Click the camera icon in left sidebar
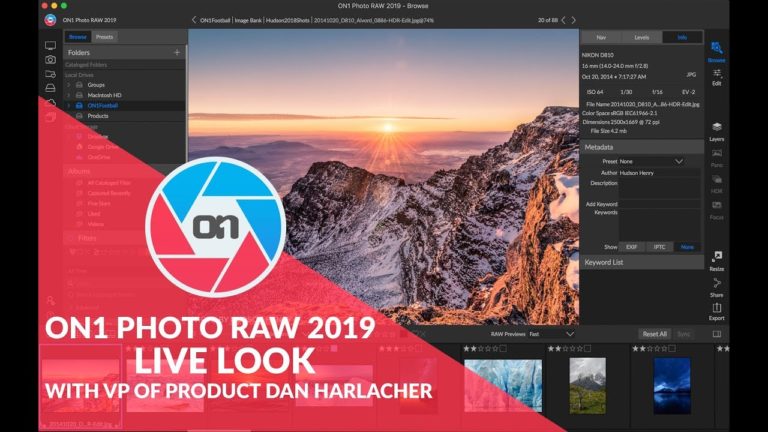The image size is (768, 432). [50, 60]
